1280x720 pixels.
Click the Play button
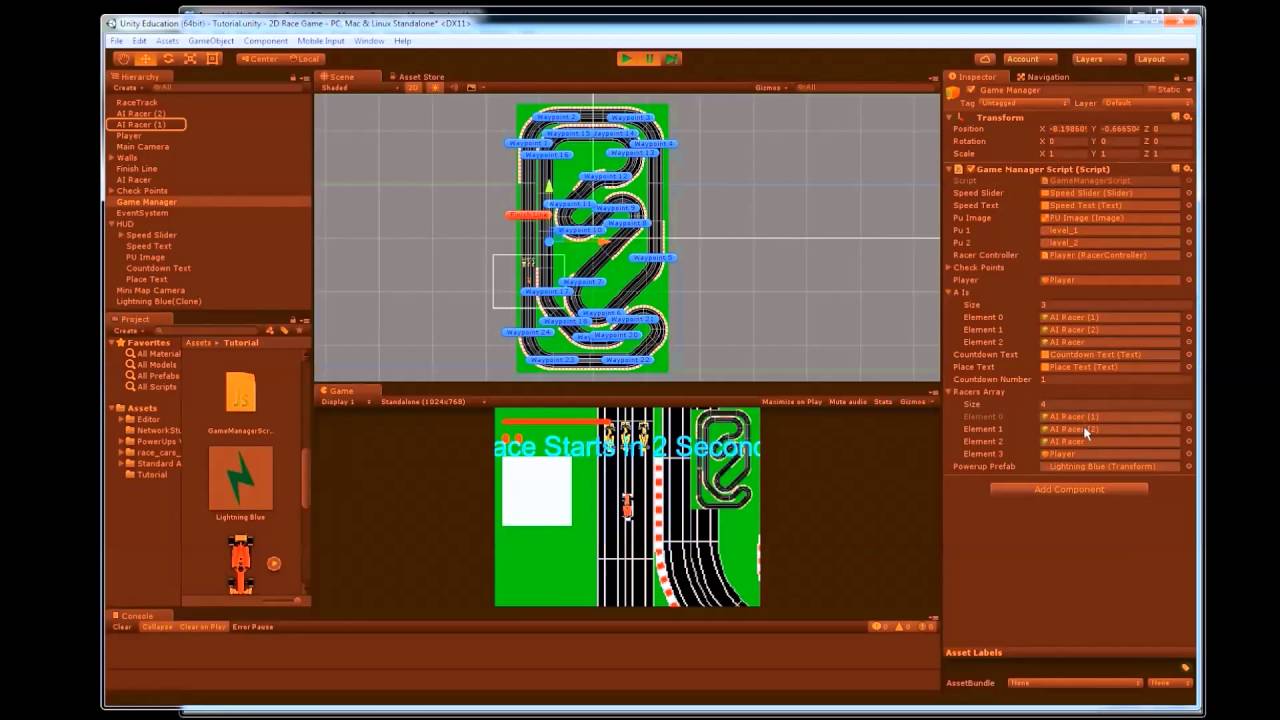[627, 59]
